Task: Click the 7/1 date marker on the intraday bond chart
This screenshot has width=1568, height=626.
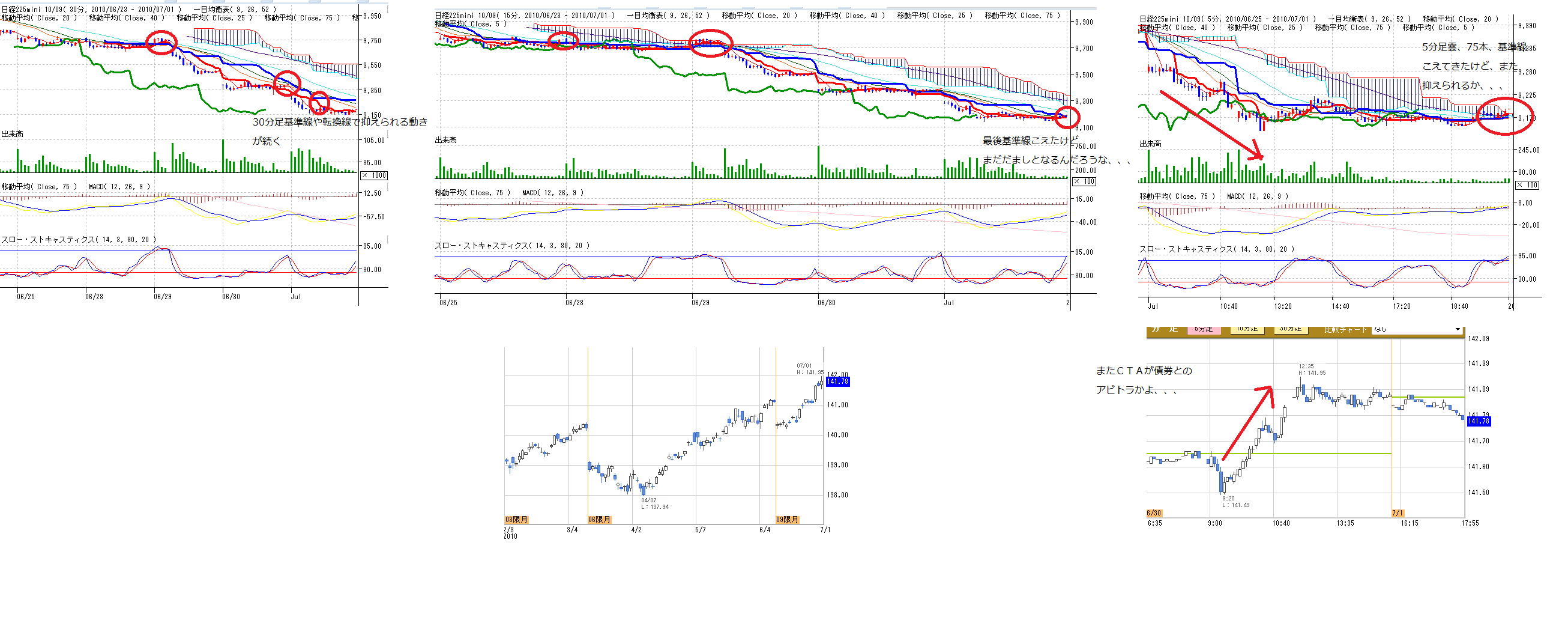Action: [x=1398, y=513]
